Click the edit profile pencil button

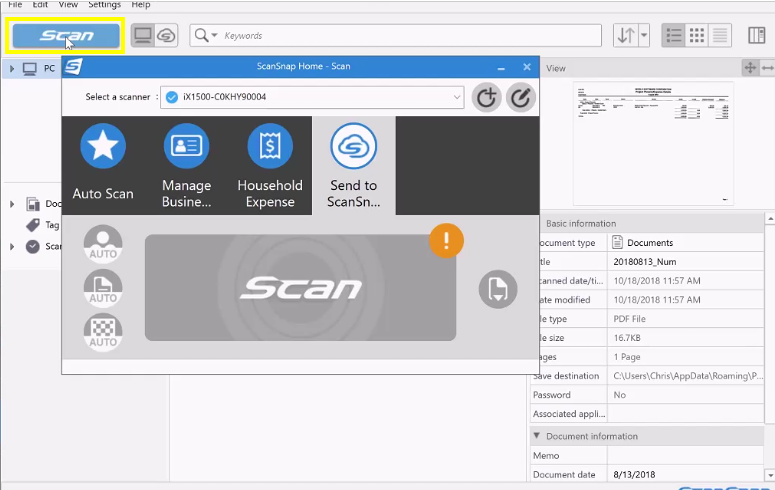[x=520, y=97]
